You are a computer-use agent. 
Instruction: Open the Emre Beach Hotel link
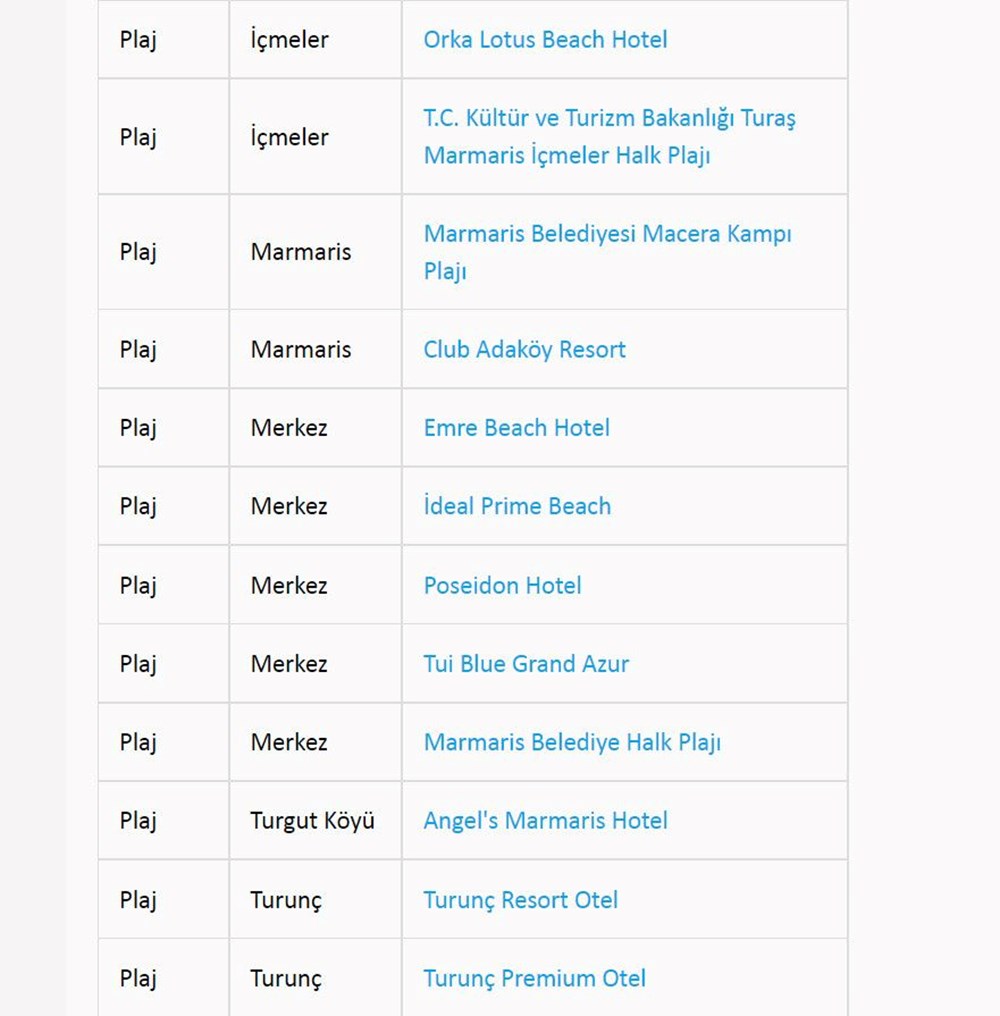coord(516,428)
